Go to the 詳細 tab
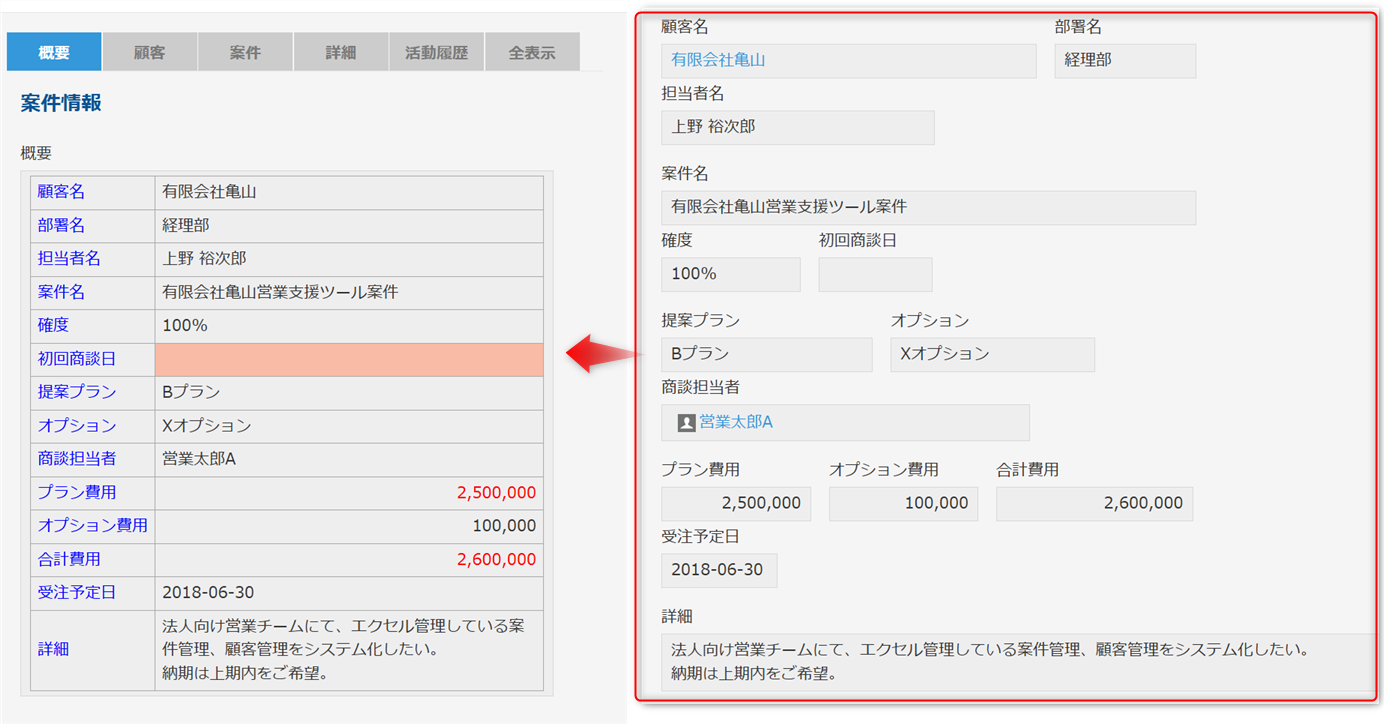Image resolution: width=1384 pixels, height=724 pixels. [x=341, y=52]
